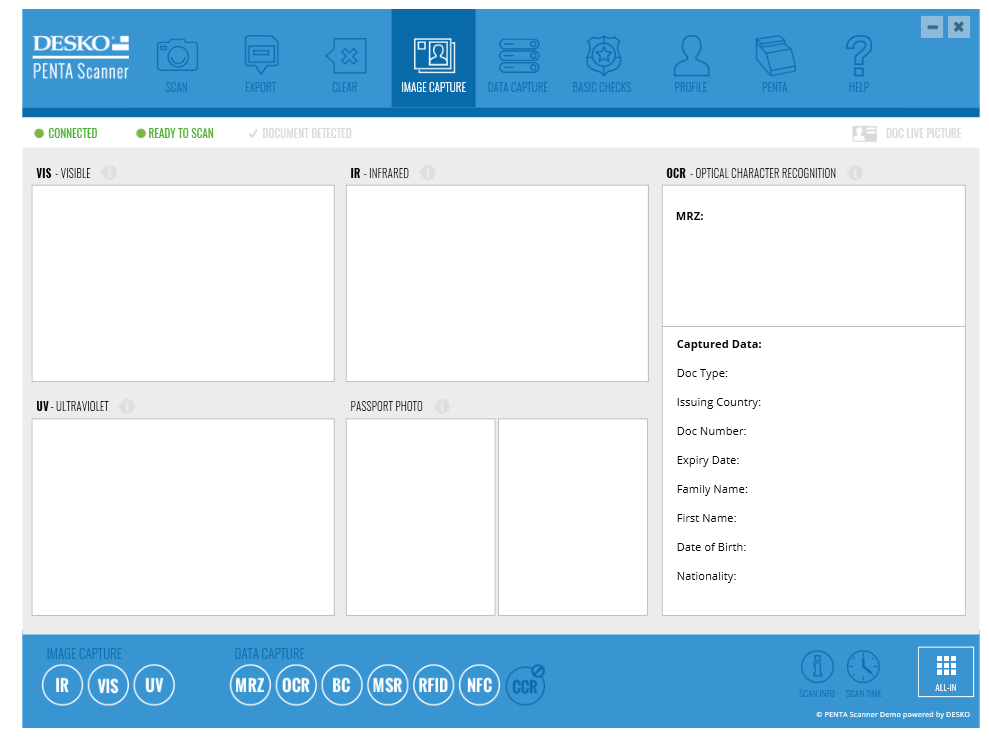This screenshot has height=739, width=989.
Task: Switch to the Image Capture tab
Action: click(x=433, y=58)
